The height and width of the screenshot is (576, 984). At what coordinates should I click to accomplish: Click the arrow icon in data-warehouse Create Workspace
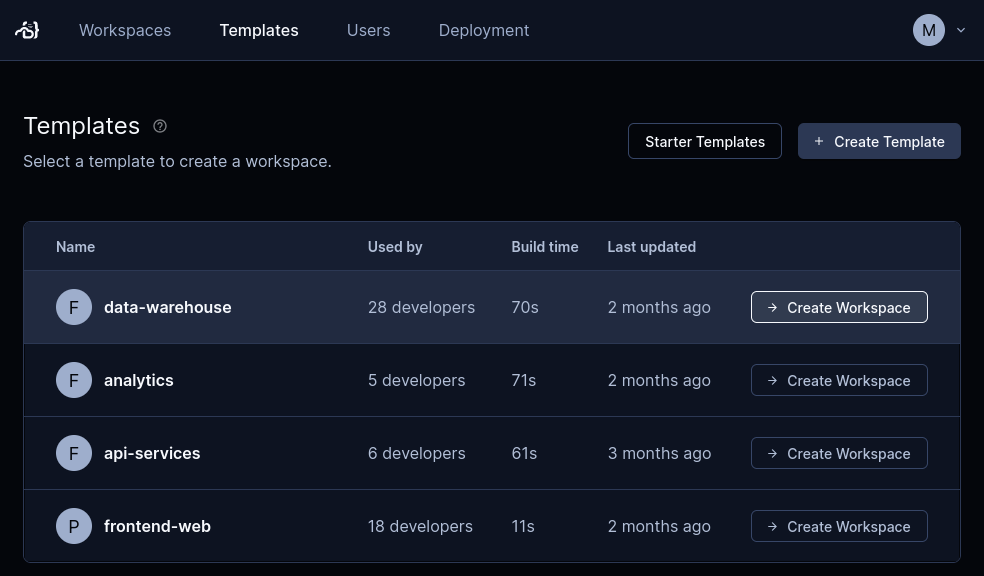tap(772, 307)
